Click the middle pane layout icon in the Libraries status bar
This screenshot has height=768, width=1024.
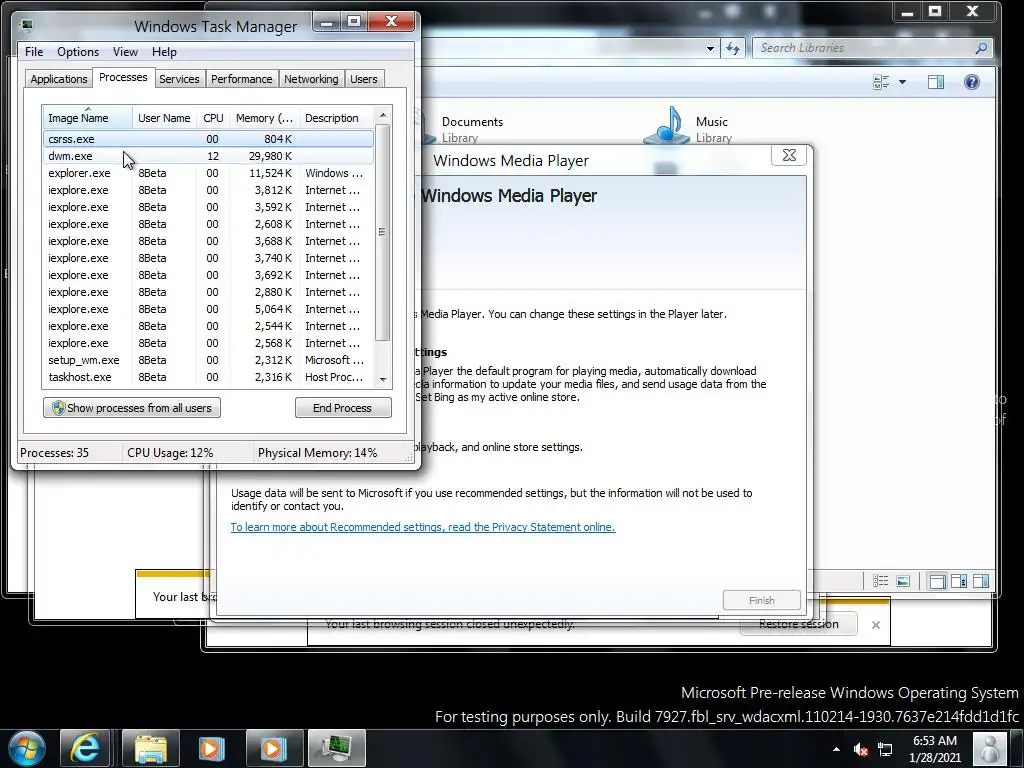tap(959, 581)
